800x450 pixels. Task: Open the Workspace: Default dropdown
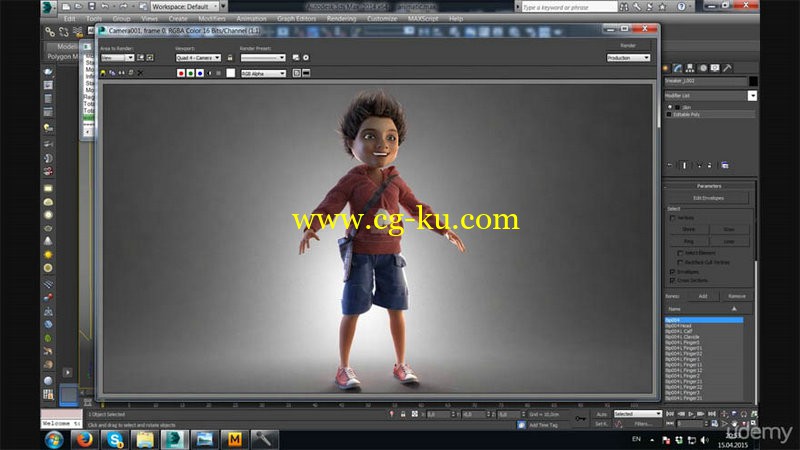click(x=184, y=7)
